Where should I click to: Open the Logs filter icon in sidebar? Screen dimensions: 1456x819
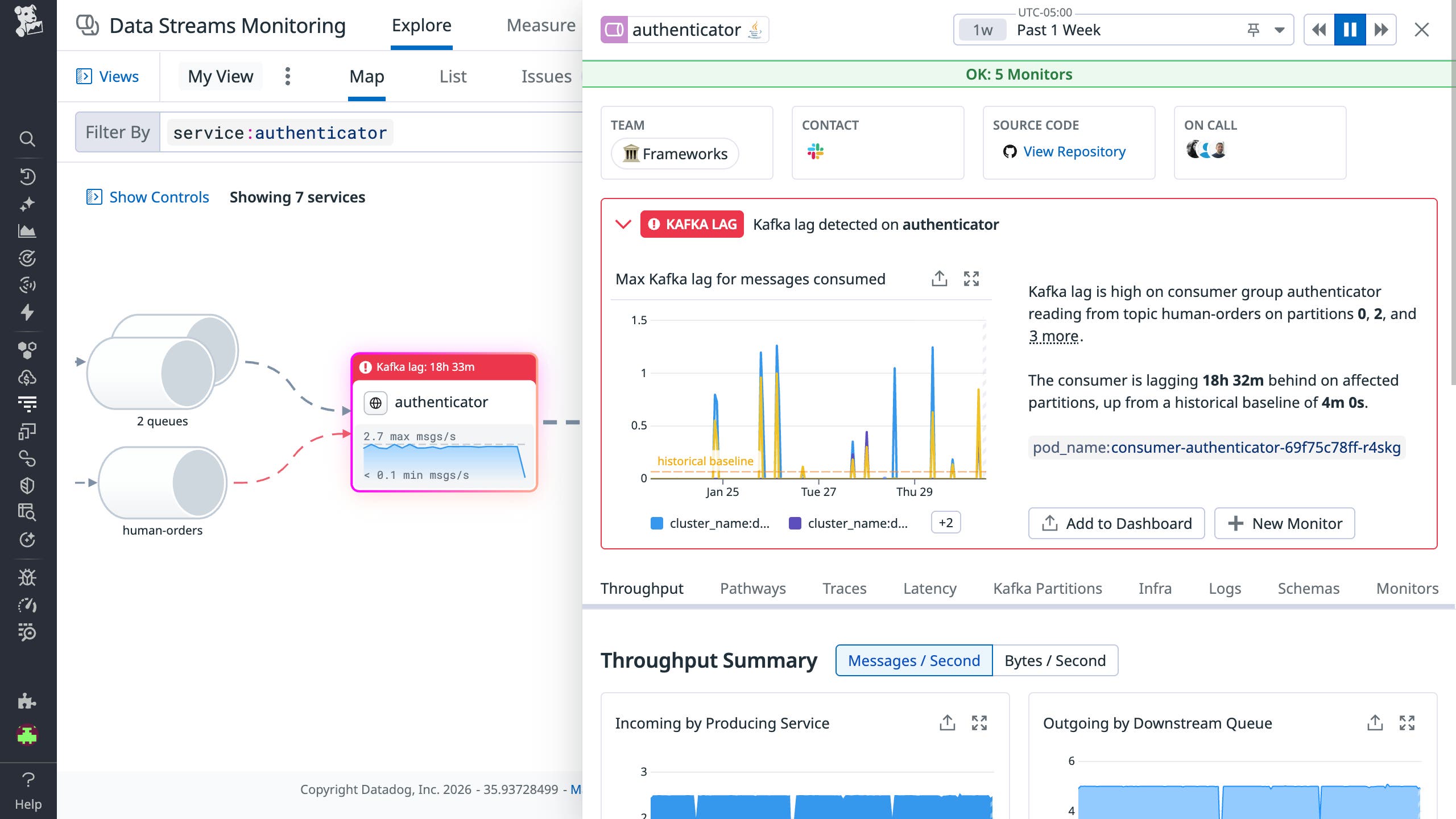(28, 404)
